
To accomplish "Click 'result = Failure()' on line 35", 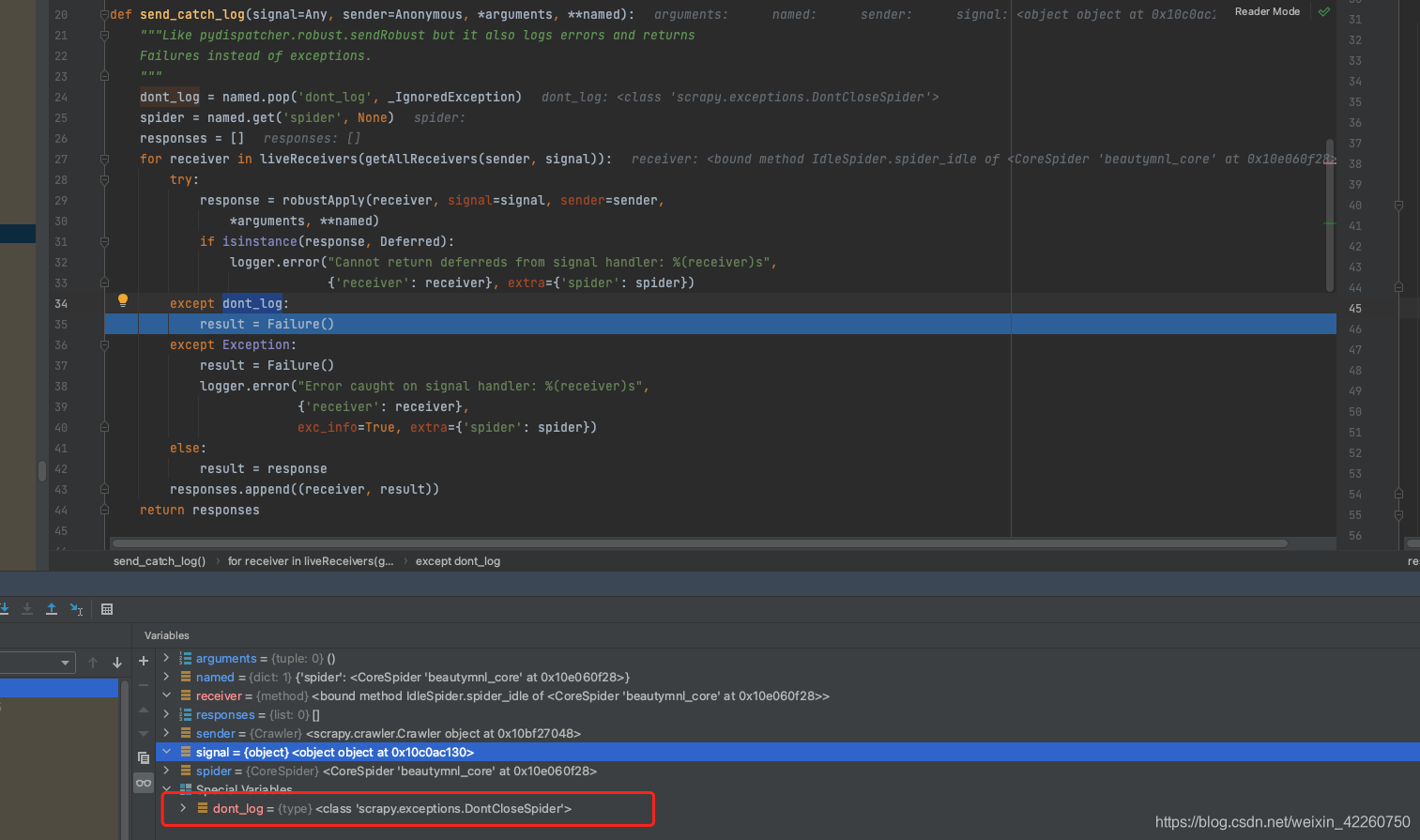I will point(267,325).
